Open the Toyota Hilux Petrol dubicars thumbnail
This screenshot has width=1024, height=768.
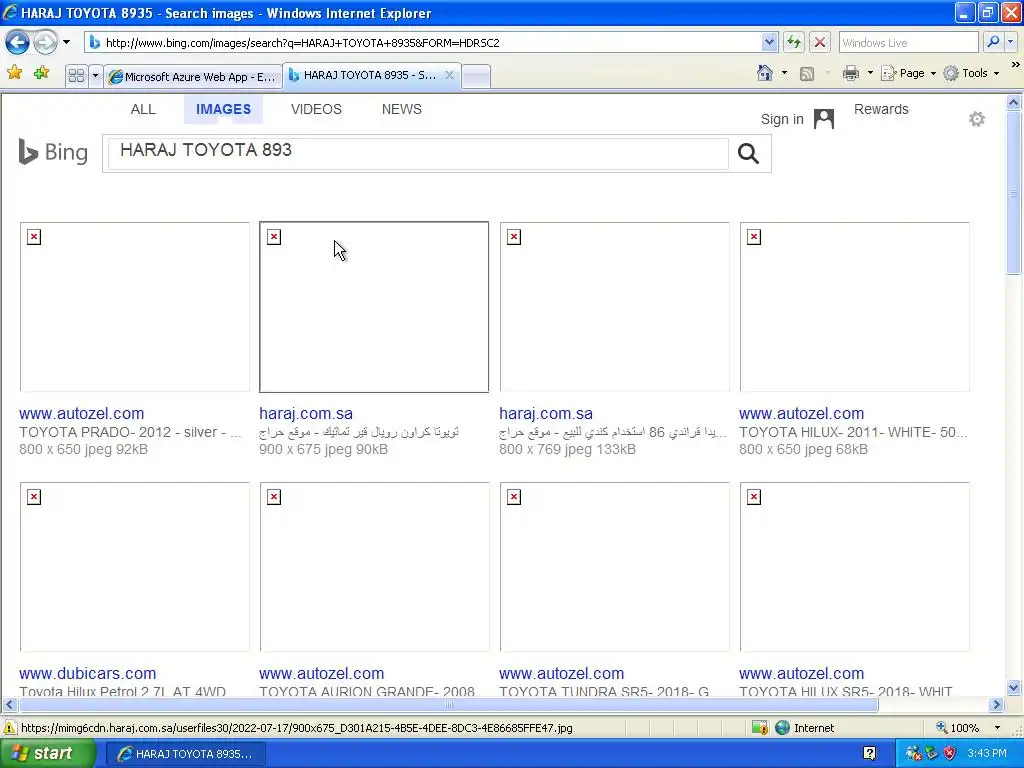point(135,567)
